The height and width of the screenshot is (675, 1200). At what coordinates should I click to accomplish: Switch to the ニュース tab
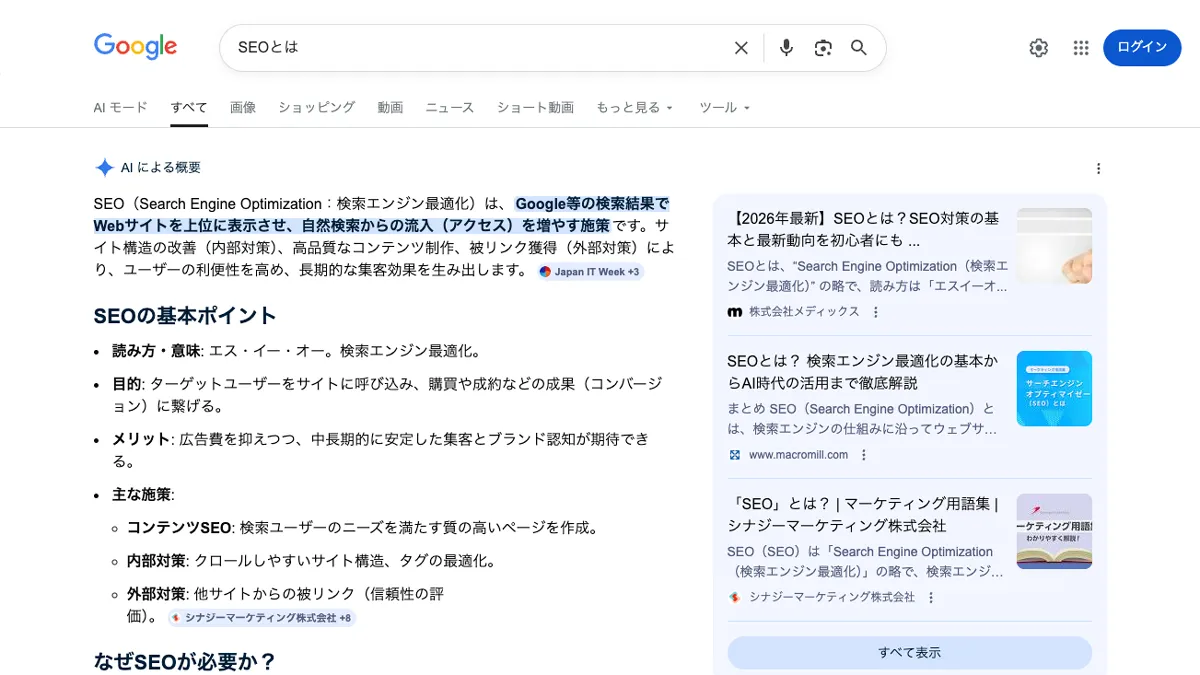450,107
